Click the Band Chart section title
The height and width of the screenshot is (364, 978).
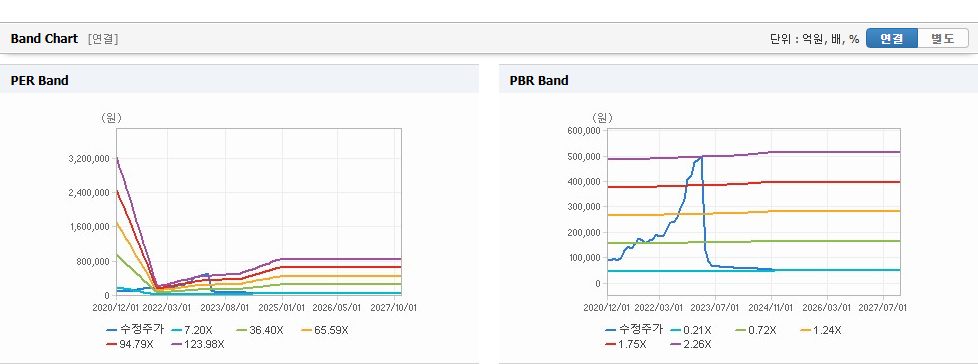tap(44, 39)
